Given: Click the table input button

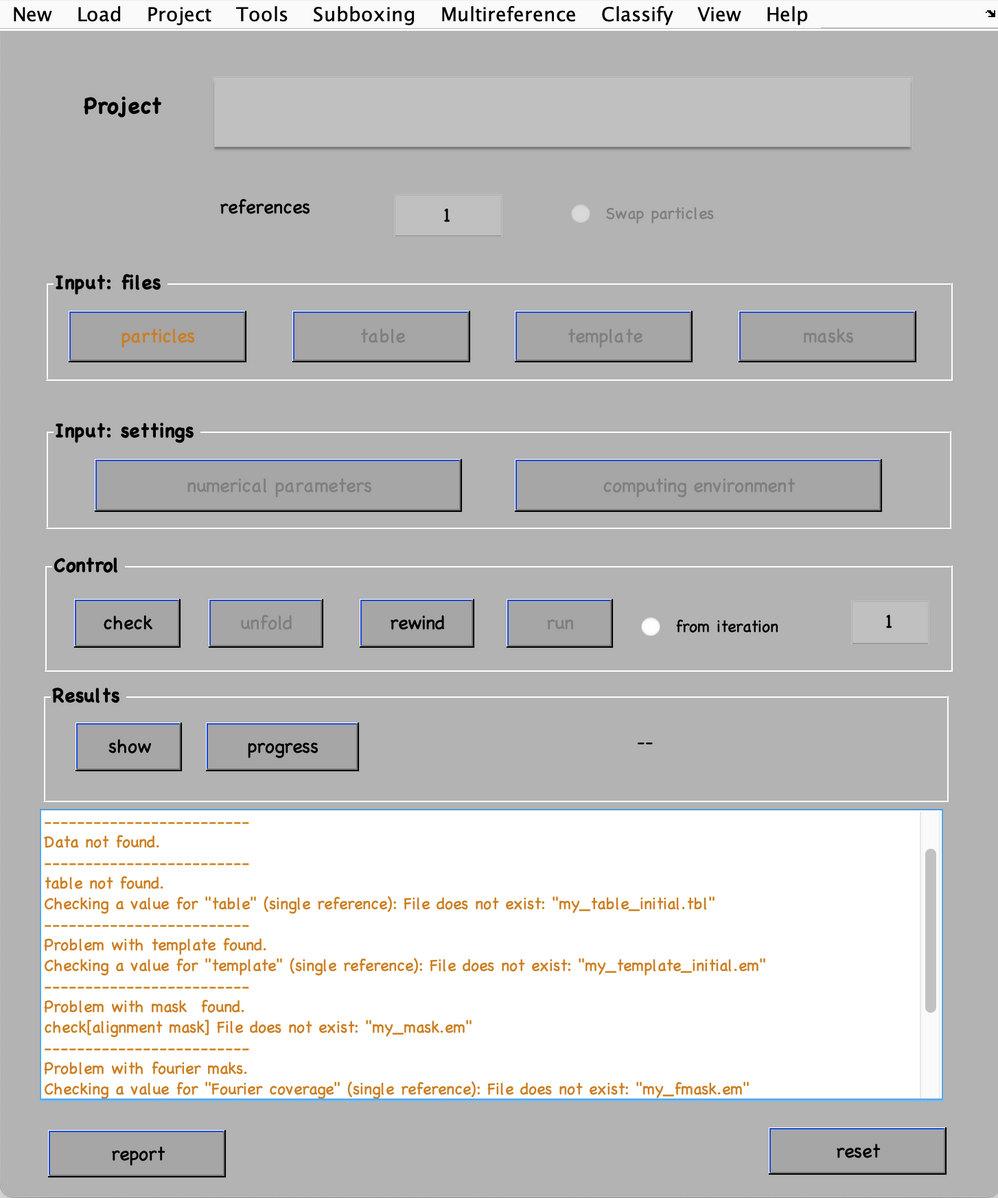Looking at the screenshot, I should coord(381,336).
